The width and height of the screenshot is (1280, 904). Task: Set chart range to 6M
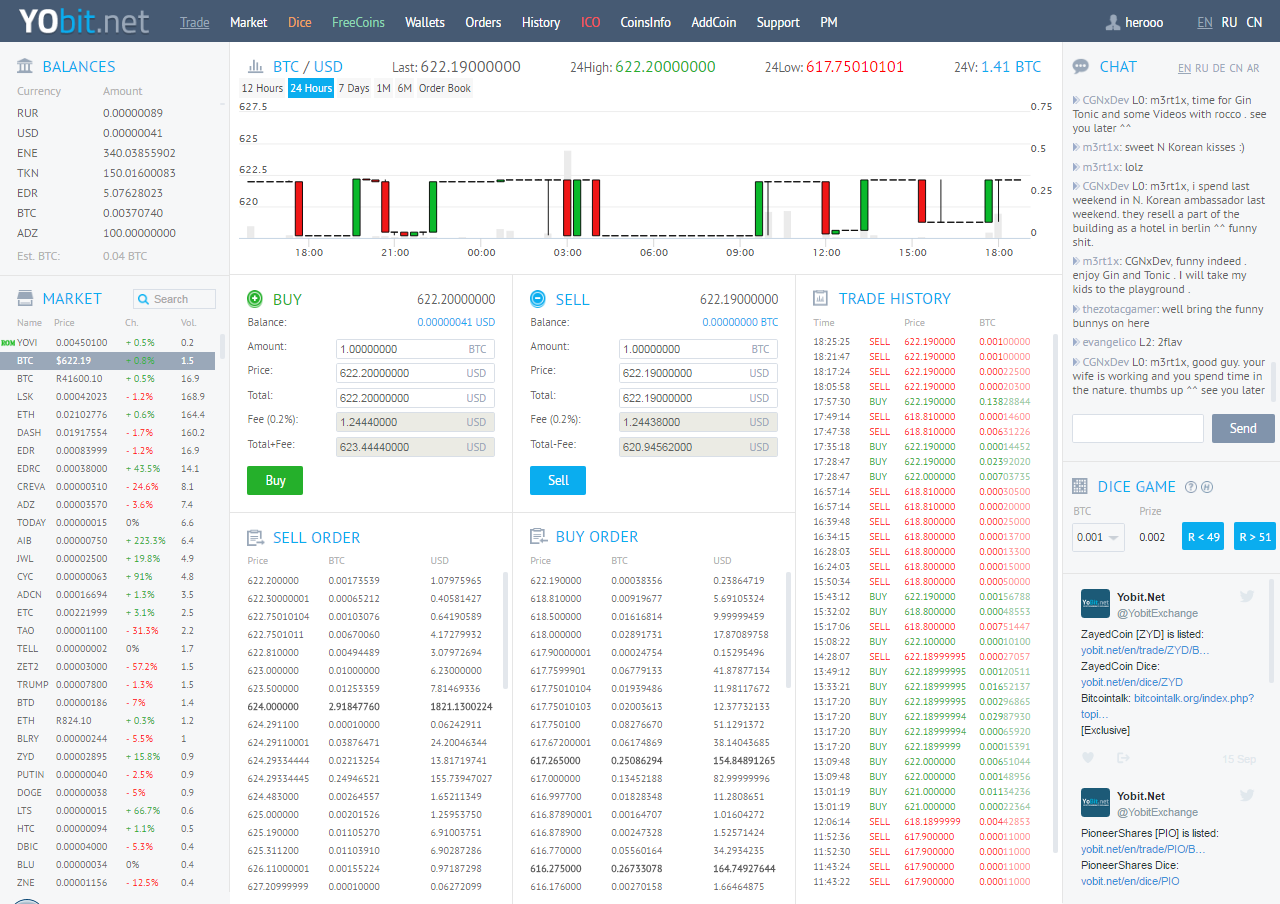[404, 88]
